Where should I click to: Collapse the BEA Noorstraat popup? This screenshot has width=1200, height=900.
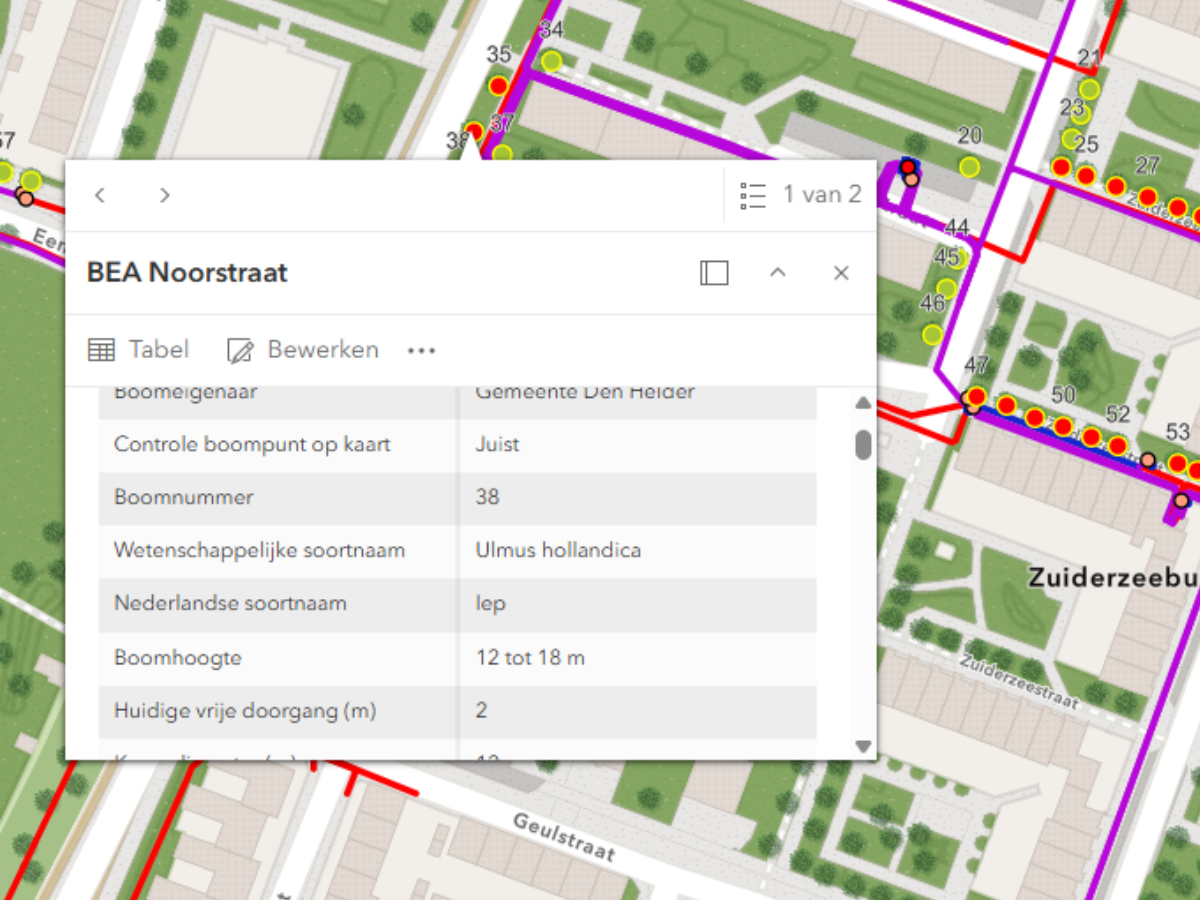click(778, 273)
